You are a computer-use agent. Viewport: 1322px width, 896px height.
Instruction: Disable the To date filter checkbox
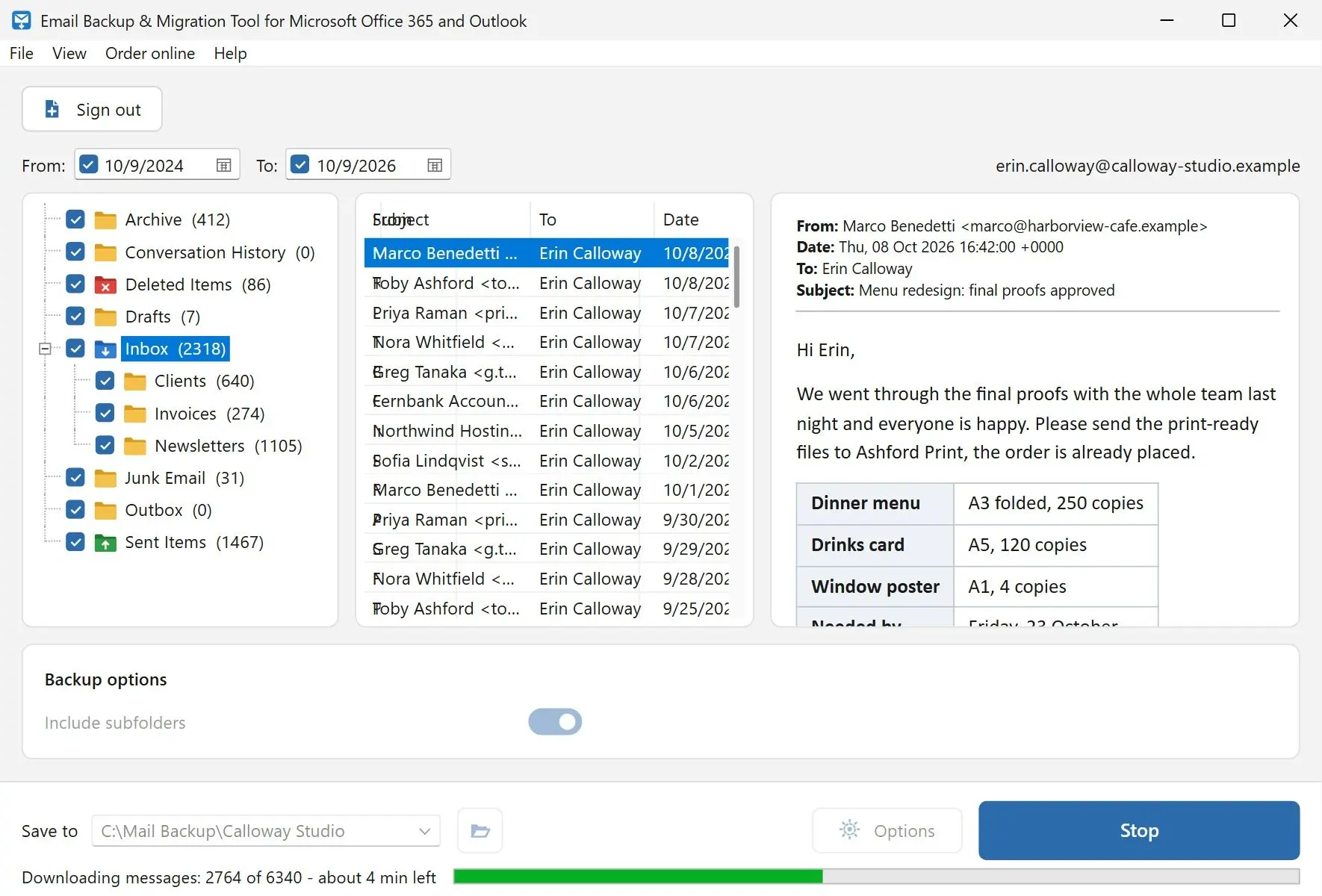click(300, 164)
